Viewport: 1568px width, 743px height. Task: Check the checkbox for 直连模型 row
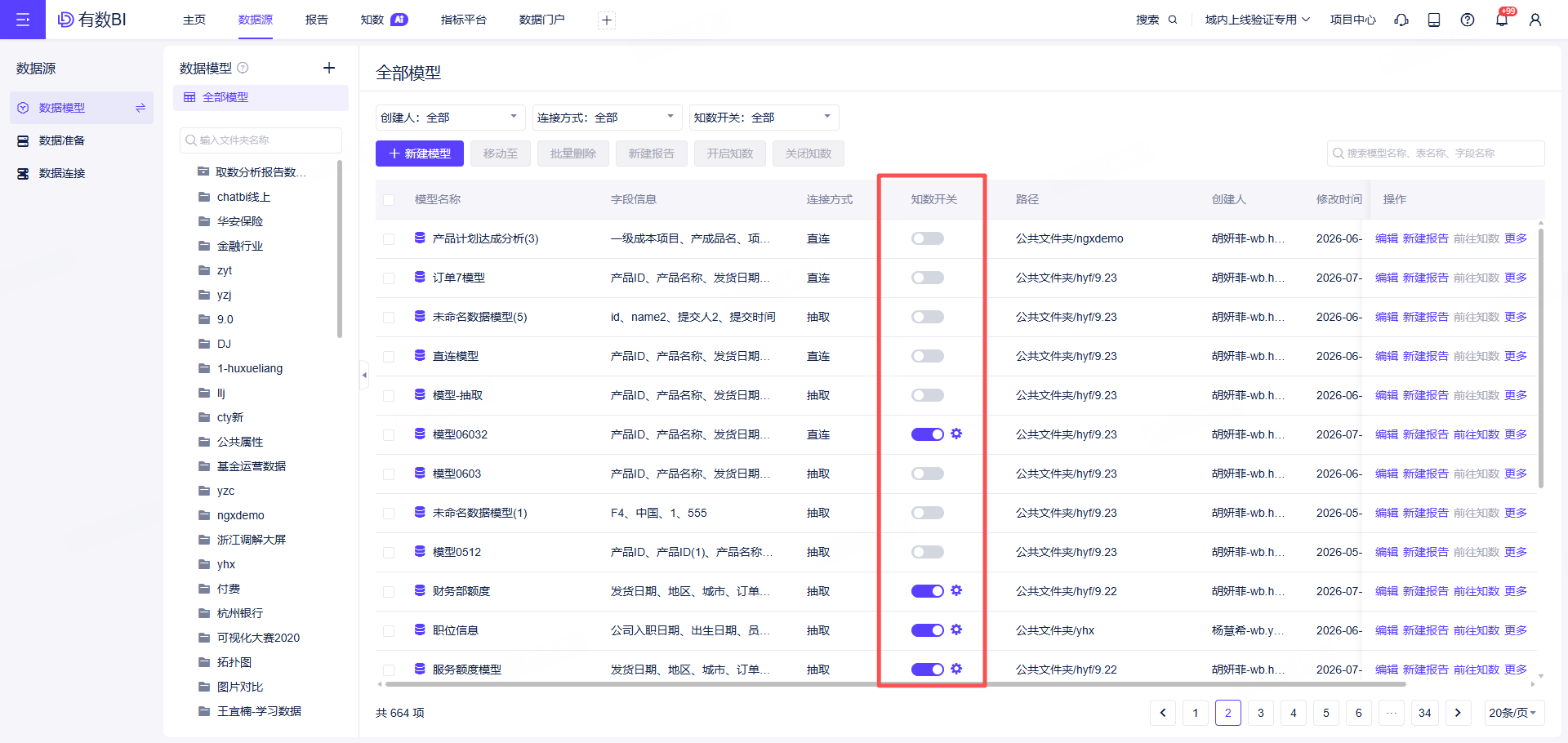click(x=389, y=357)
